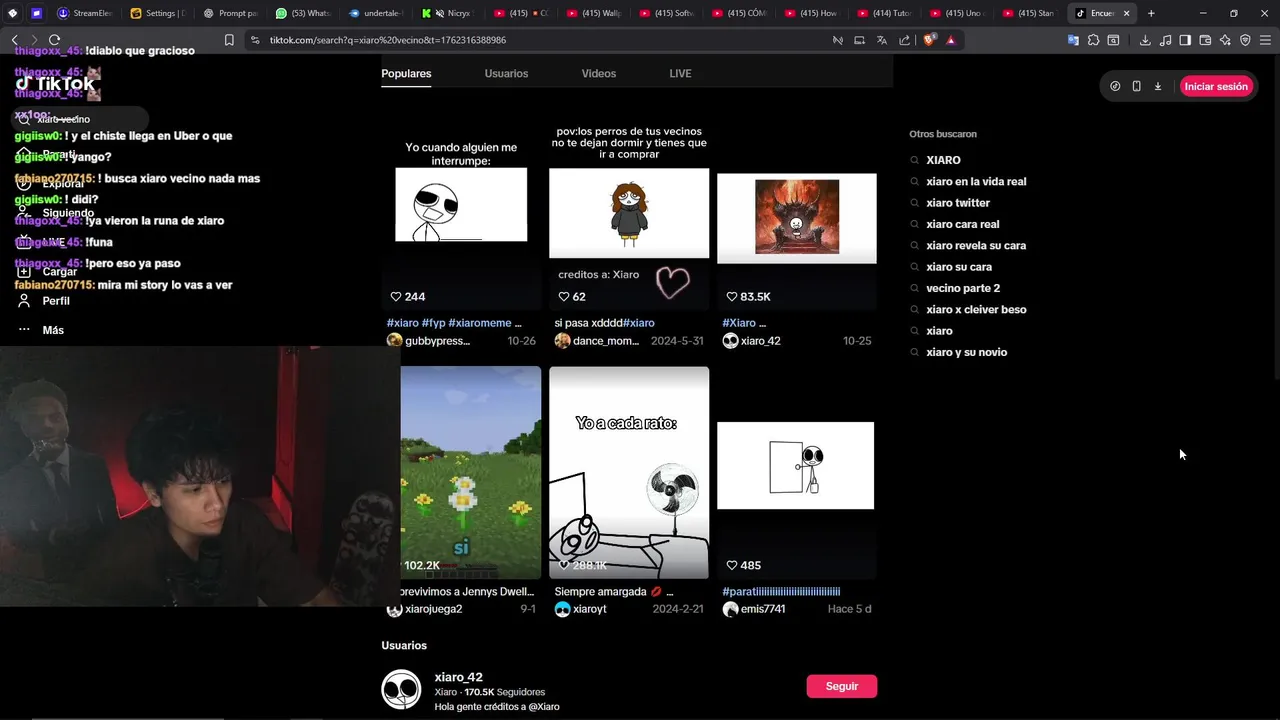1280x720 pixels.
Task: Open the media playlist music-note icon
Action: tap(1165, 40)
